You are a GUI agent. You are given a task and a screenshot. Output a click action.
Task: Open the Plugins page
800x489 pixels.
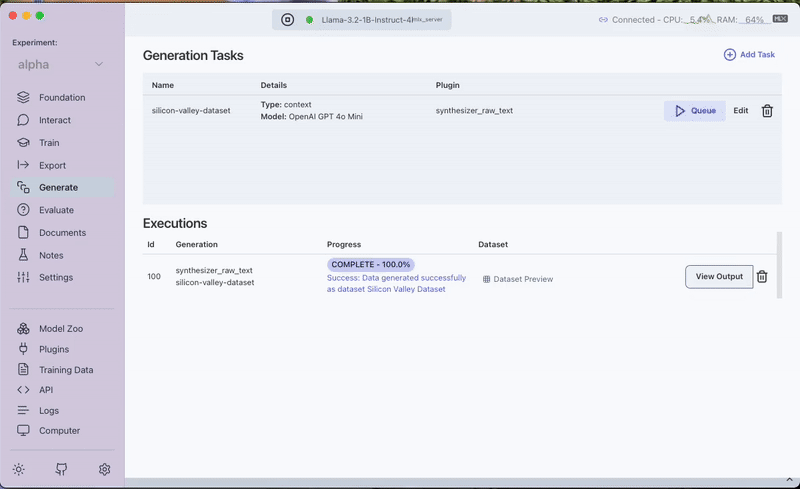(x=54, y=349)
